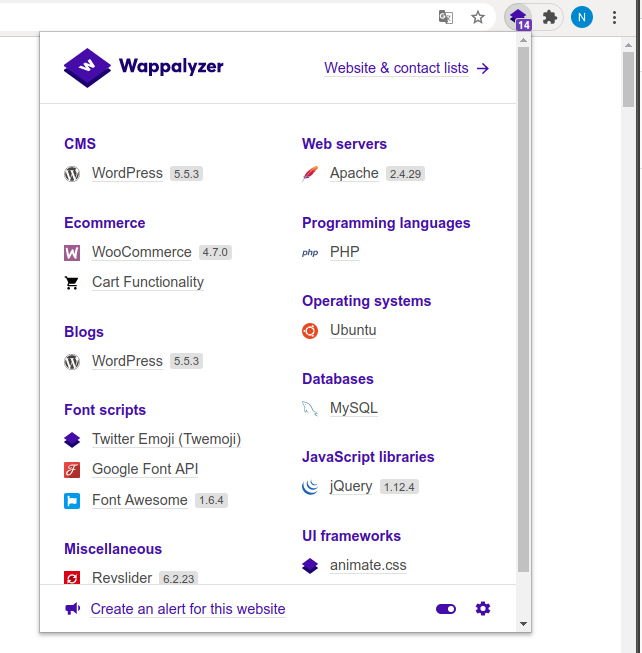Click the WordPress icon under Blogs
This screenshot has height=653, width=642.
coord(72,361)
